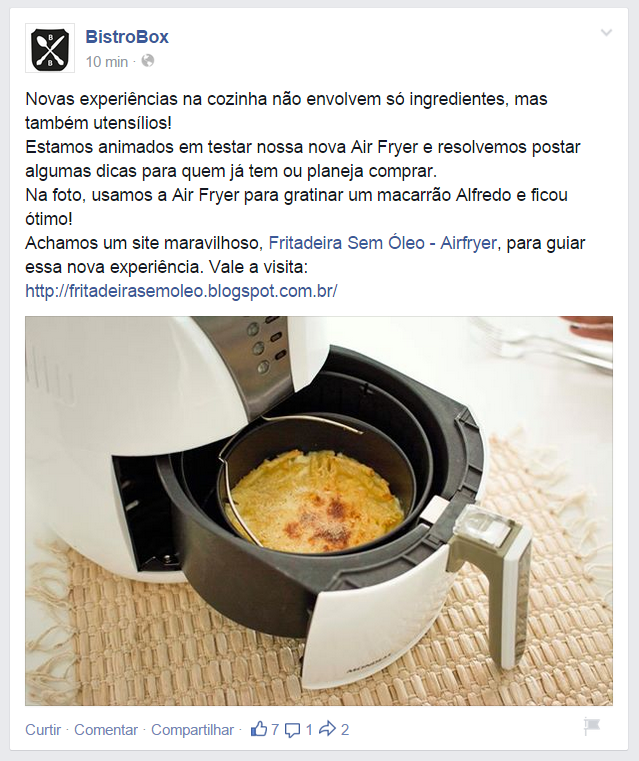The height and width of the screenshot is (761, 639).
Task: Click the comment bubble count icon
Action: [x=292, y=730]
